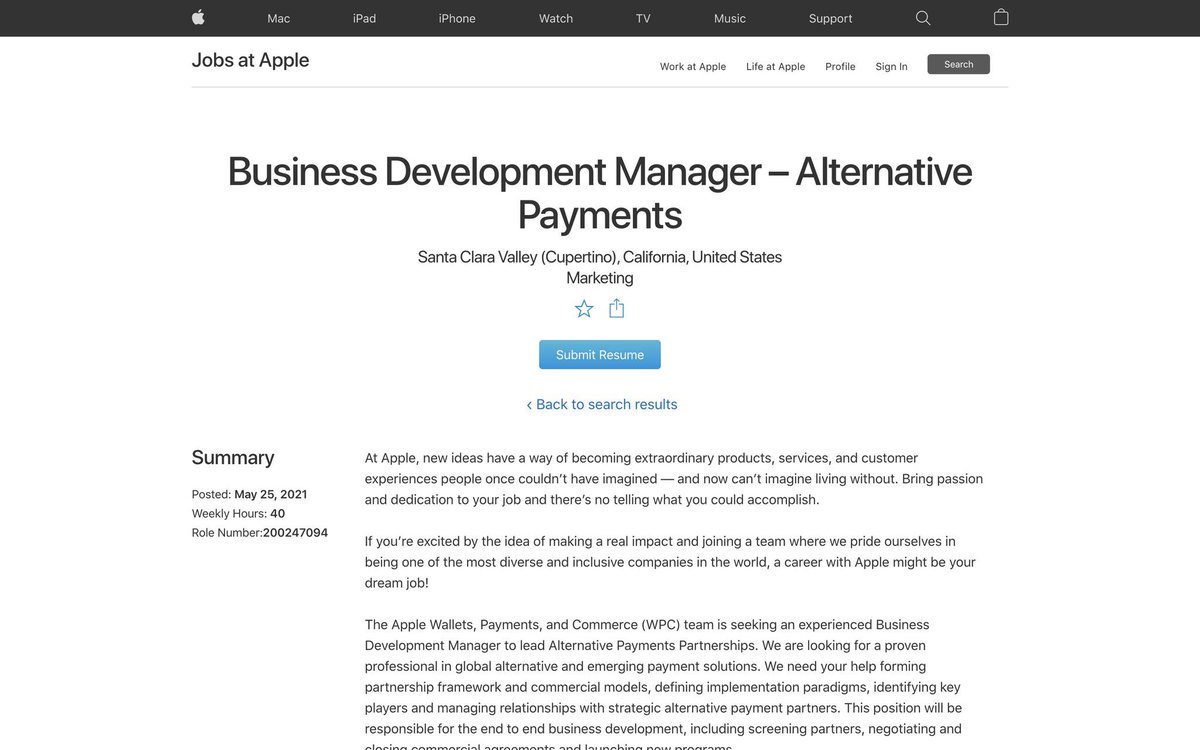Open Watch navigation item
The height and width of the screenshot is (750, 1200).
pyautogui.click(x=556, y=18)
